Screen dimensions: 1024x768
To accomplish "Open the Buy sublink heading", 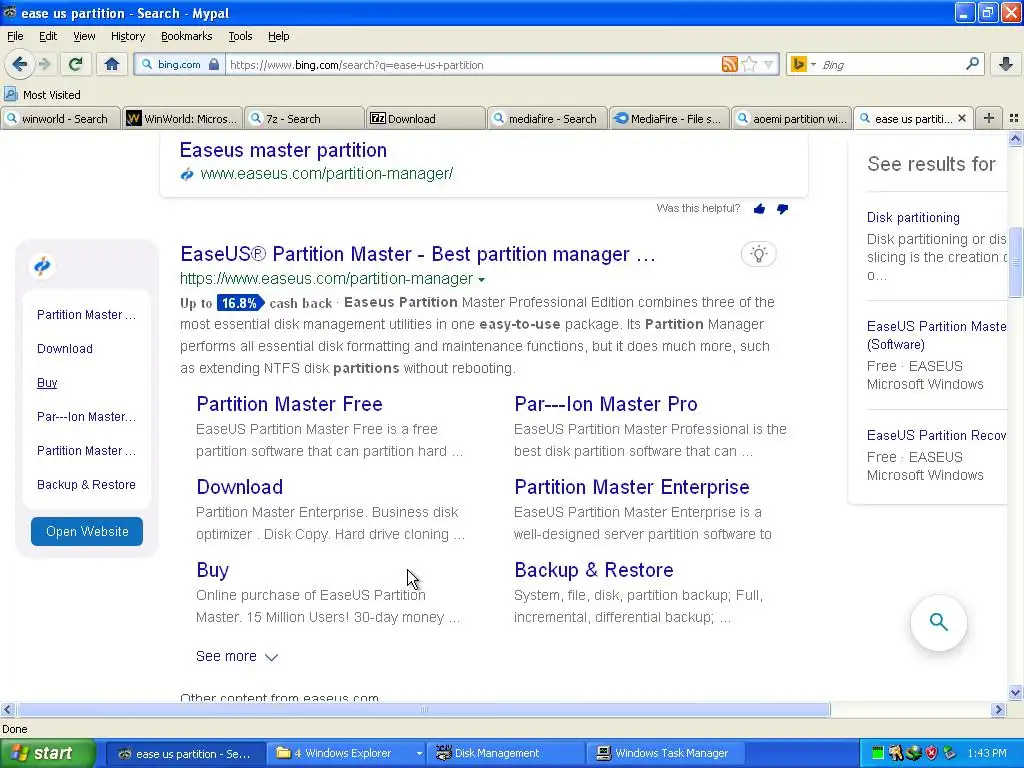I will click(x=212, y=570).
